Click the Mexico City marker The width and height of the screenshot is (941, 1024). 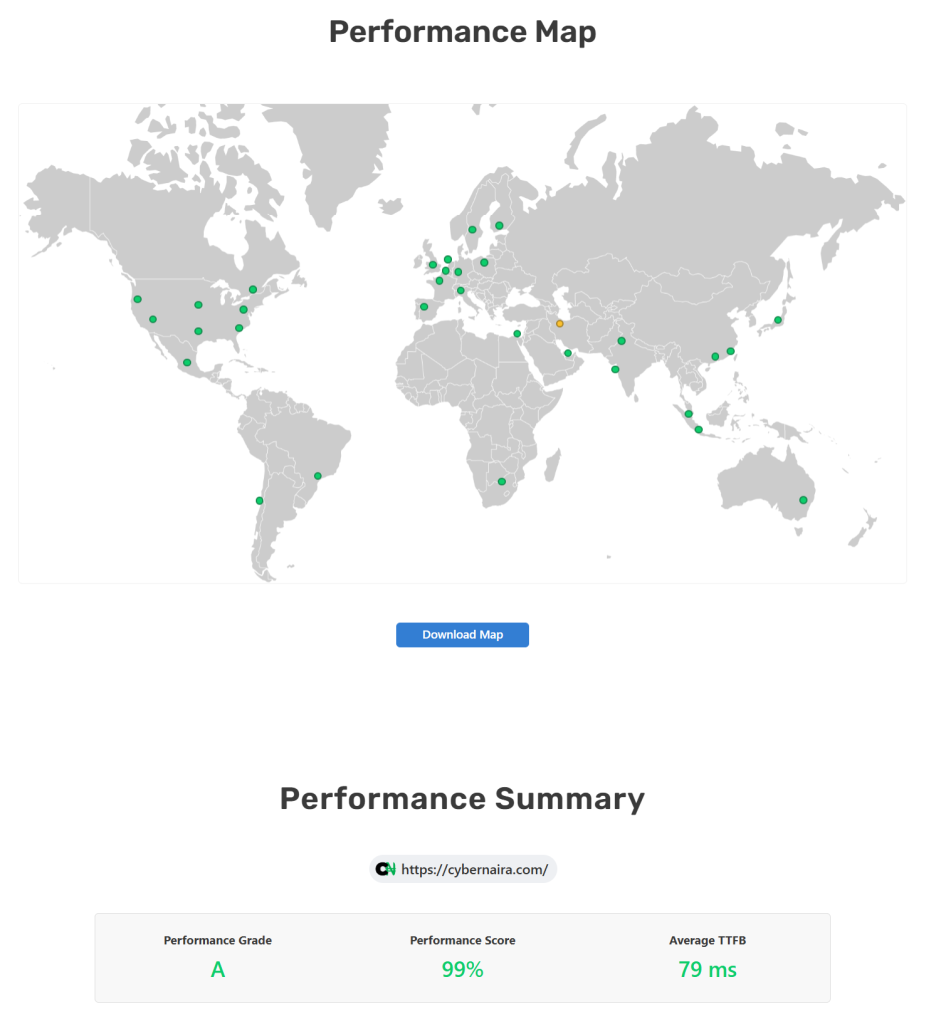pos(187,363)
